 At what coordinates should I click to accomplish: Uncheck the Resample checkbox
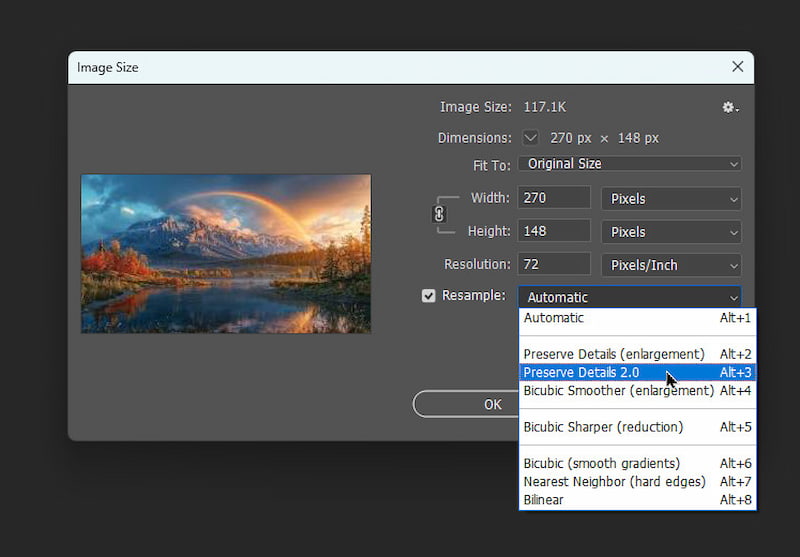[x=429, y=296]
